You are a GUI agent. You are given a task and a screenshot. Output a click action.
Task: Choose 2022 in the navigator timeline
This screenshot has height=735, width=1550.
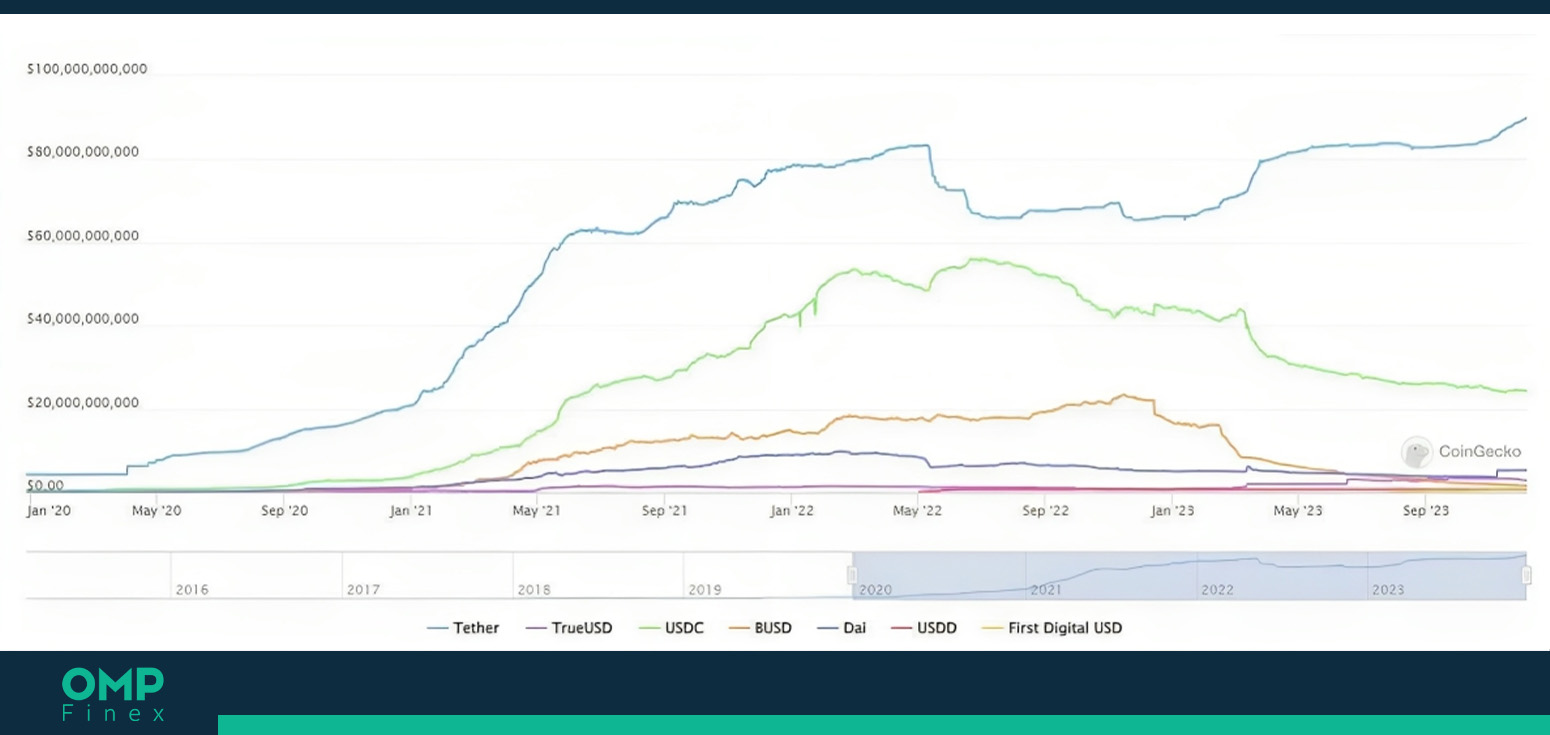(1217, 590)
